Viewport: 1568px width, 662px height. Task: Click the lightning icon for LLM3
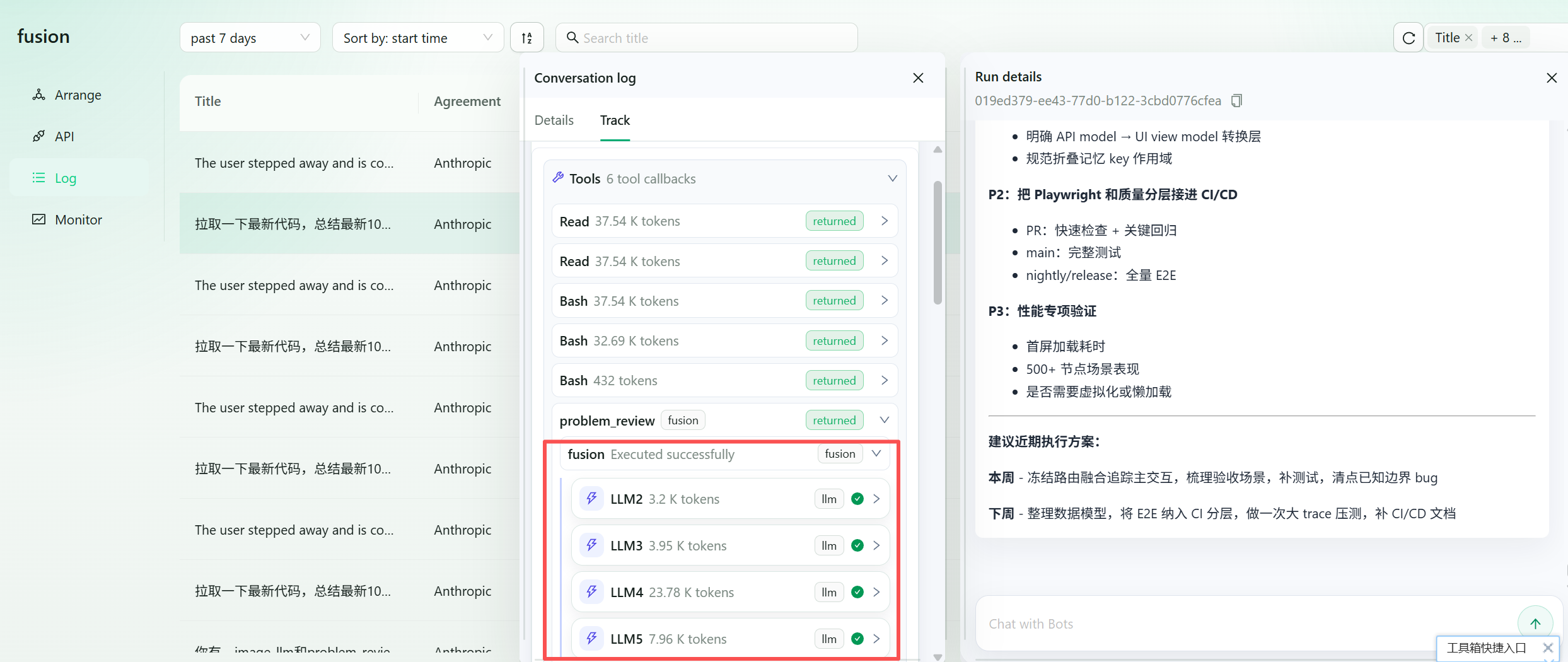pyautogui.click(x=591, y=545)
